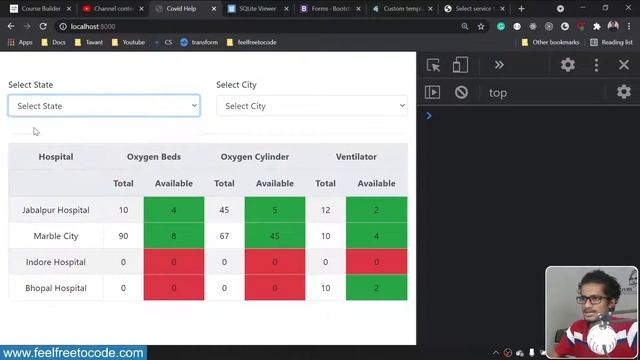Open console settings gear
The height and width of the screenshot is (360, 640).
coord(624,92)
